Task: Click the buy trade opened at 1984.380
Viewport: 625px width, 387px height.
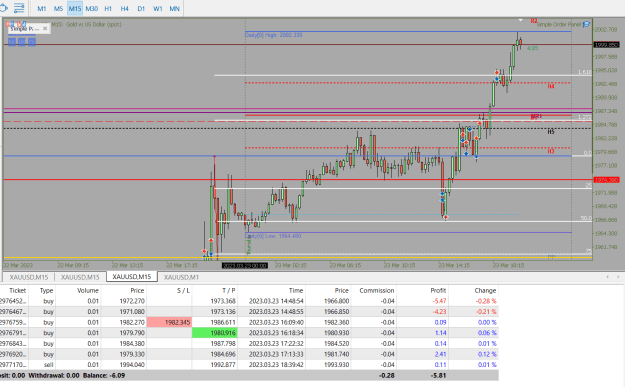Action: (x=249, y=344)
